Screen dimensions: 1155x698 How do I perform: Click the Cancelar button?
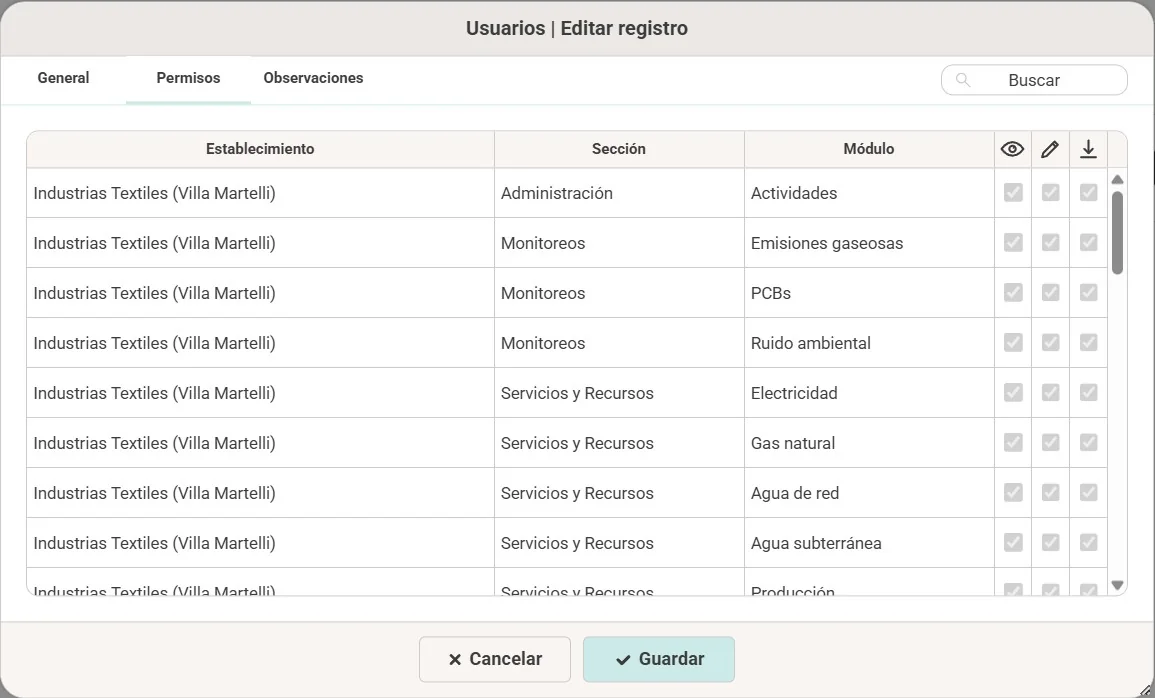click(495, 659)
